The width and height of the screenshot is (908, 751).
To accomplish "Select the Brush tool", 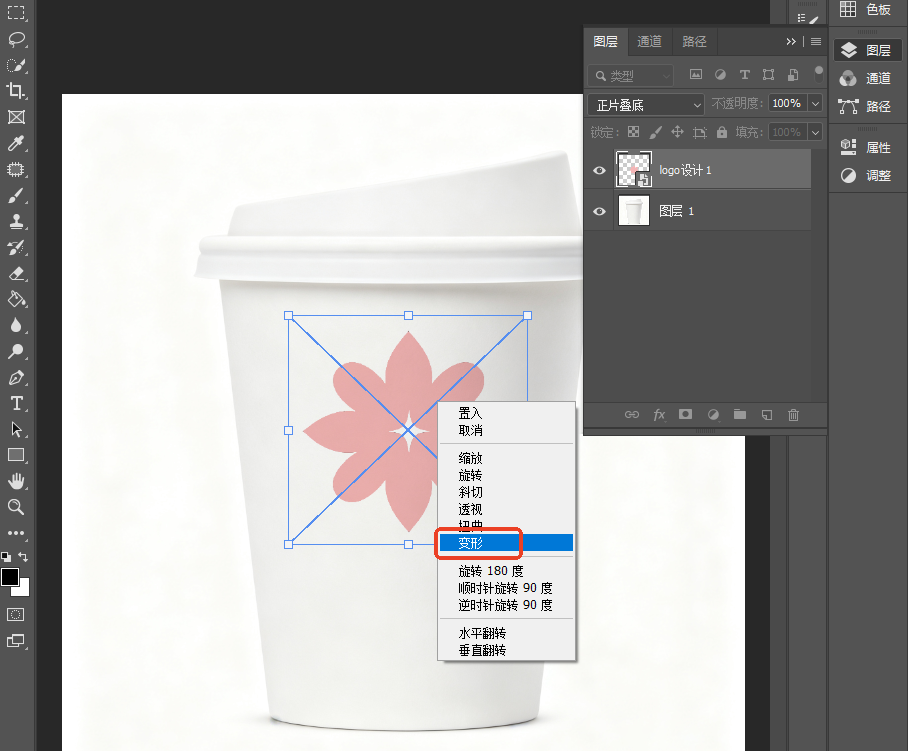I will coord(16,196).
